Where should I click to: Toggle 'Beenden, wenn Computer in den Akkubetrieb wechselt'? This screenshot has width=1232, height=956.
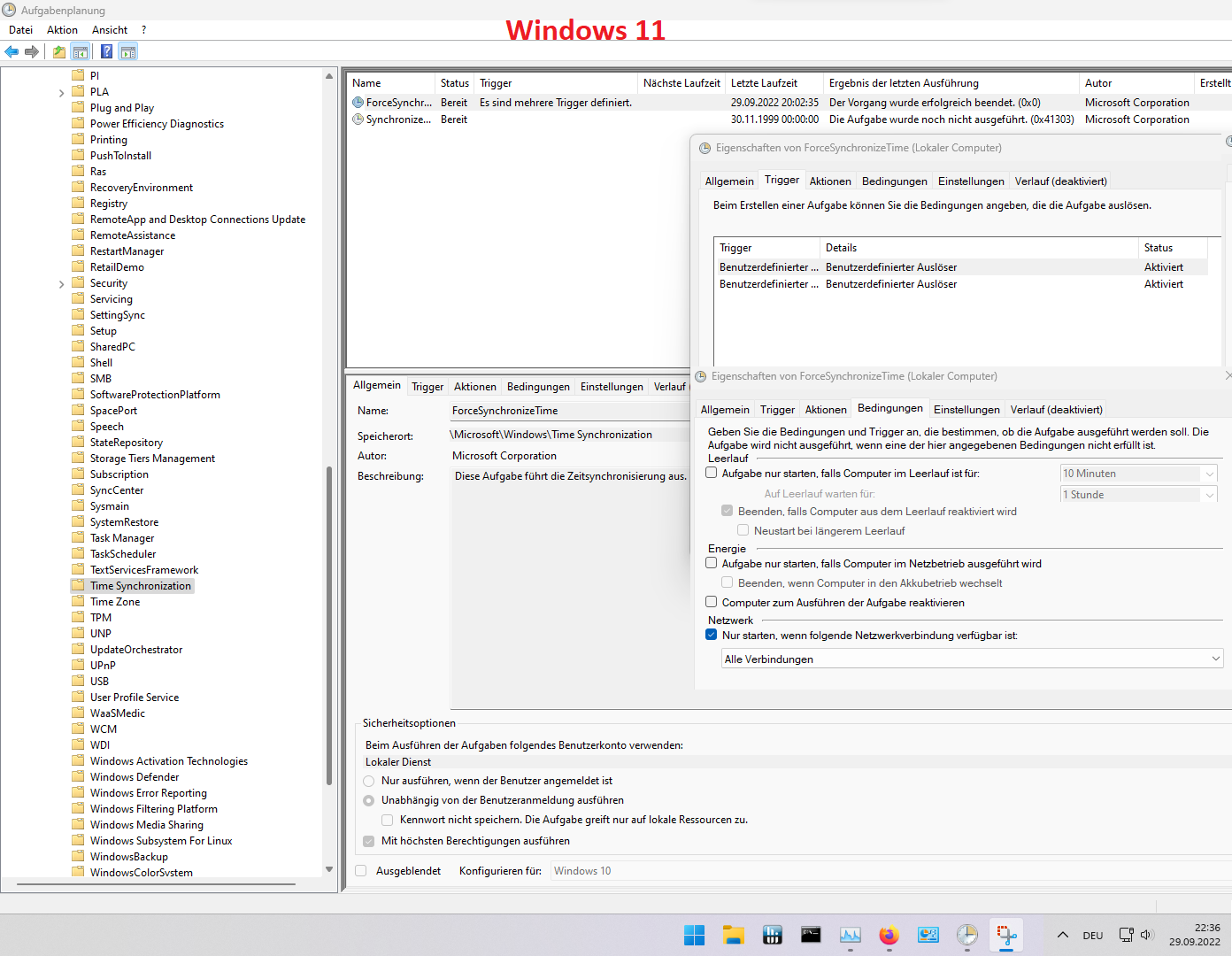tap(727, 582)
